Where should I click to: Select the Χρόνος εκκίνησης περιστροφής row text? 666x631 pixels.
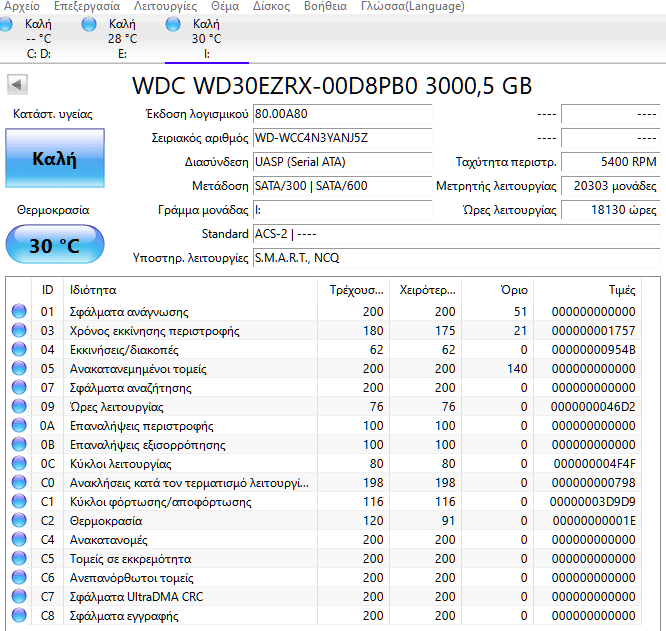click(154, 331)
